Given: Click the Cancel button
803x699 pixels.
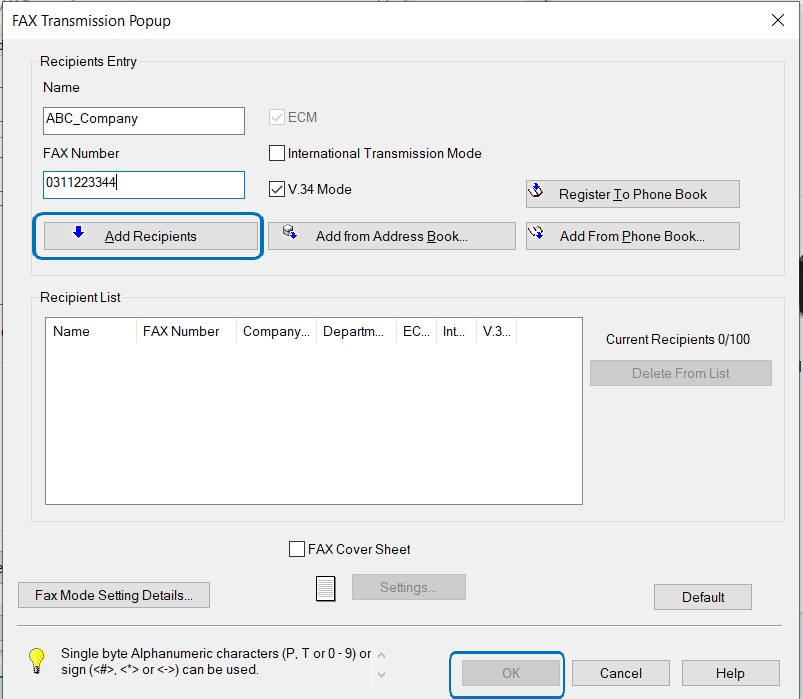Looking at the screenshot, I should click(621, 673).
